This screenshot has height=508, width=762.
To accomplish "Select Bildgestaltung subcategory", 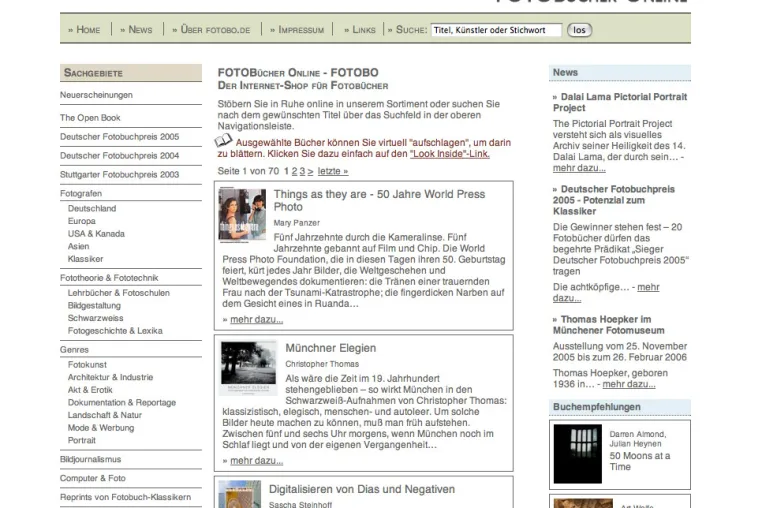I will click(94, 306).
